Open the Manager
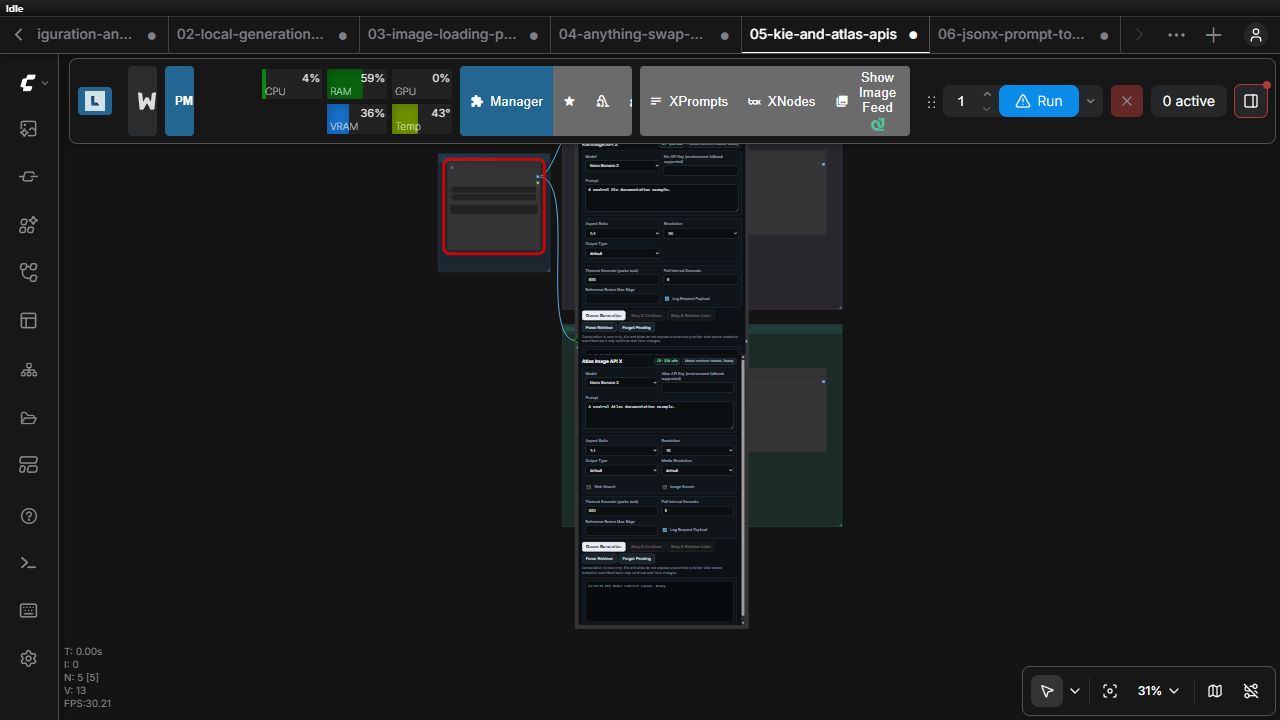Screen dimensions: 1280x720 [506, 101]
